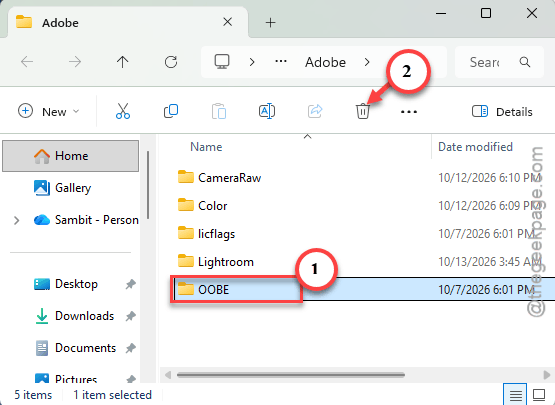Unpin Documents using its pin icon
Screen dimensions: 555x405
click(x=131, y=348)
